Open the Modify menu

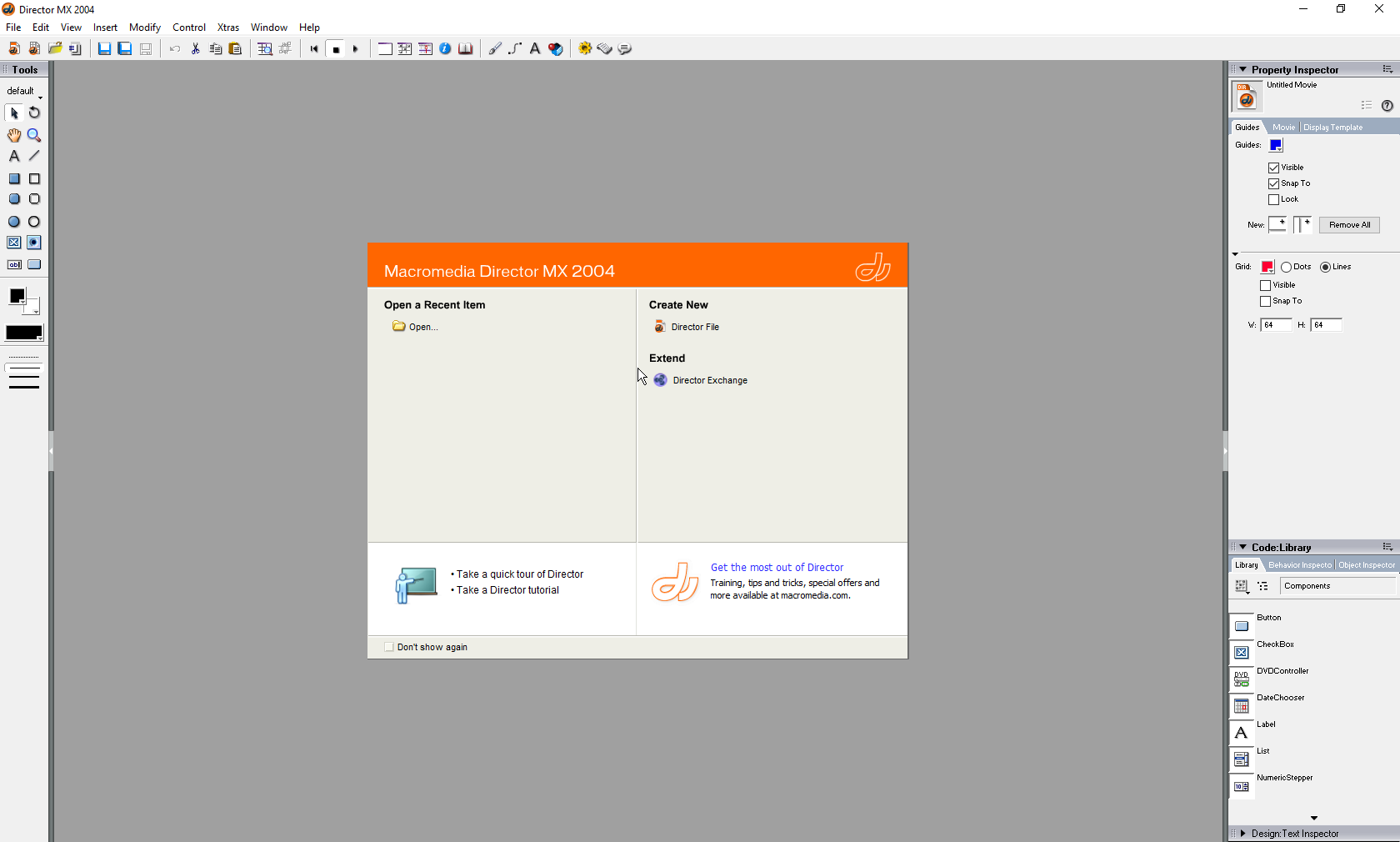[144, 27]
